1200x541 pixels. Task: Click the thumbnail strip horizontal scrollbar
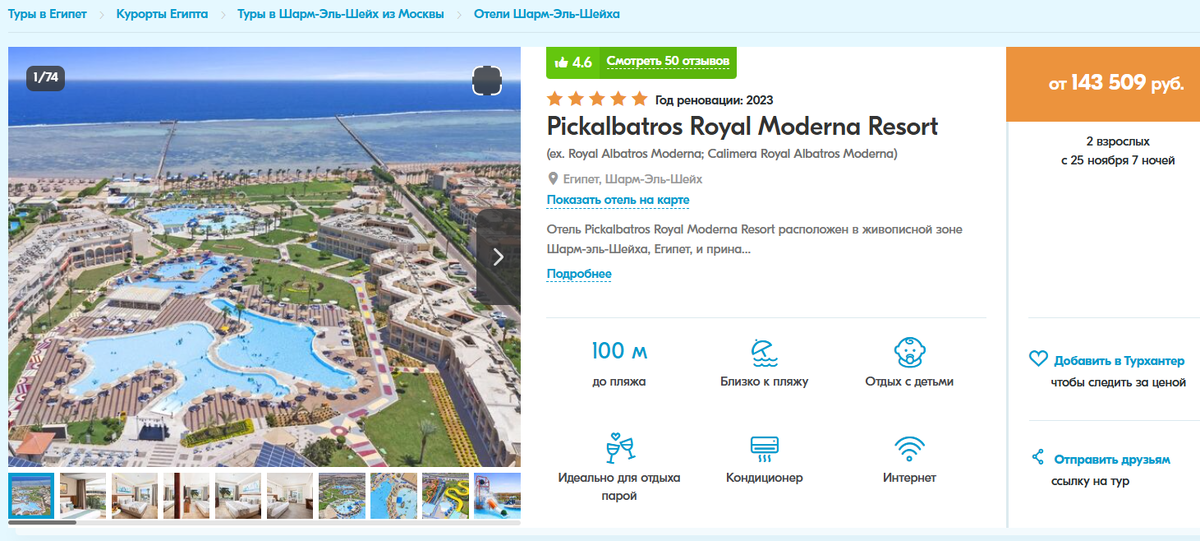point(42,522)
